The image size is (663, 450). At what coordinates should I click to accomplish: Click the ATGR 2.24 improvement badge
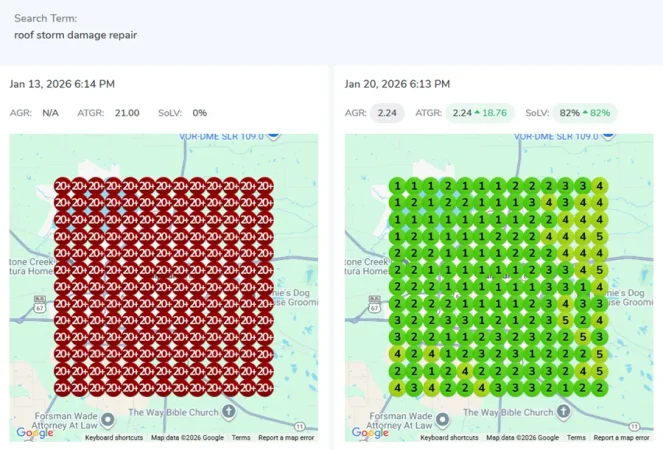click(x=480, y=113)
